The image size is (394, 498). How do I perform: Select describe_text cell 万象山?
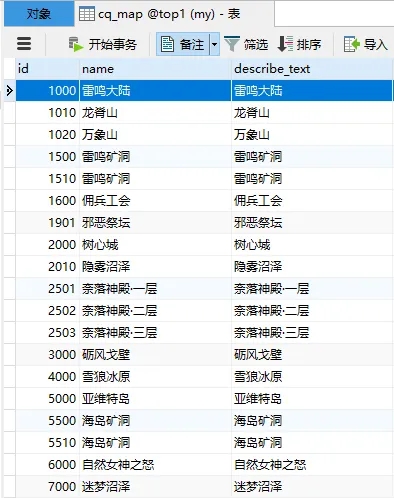[x=312, y=135]
